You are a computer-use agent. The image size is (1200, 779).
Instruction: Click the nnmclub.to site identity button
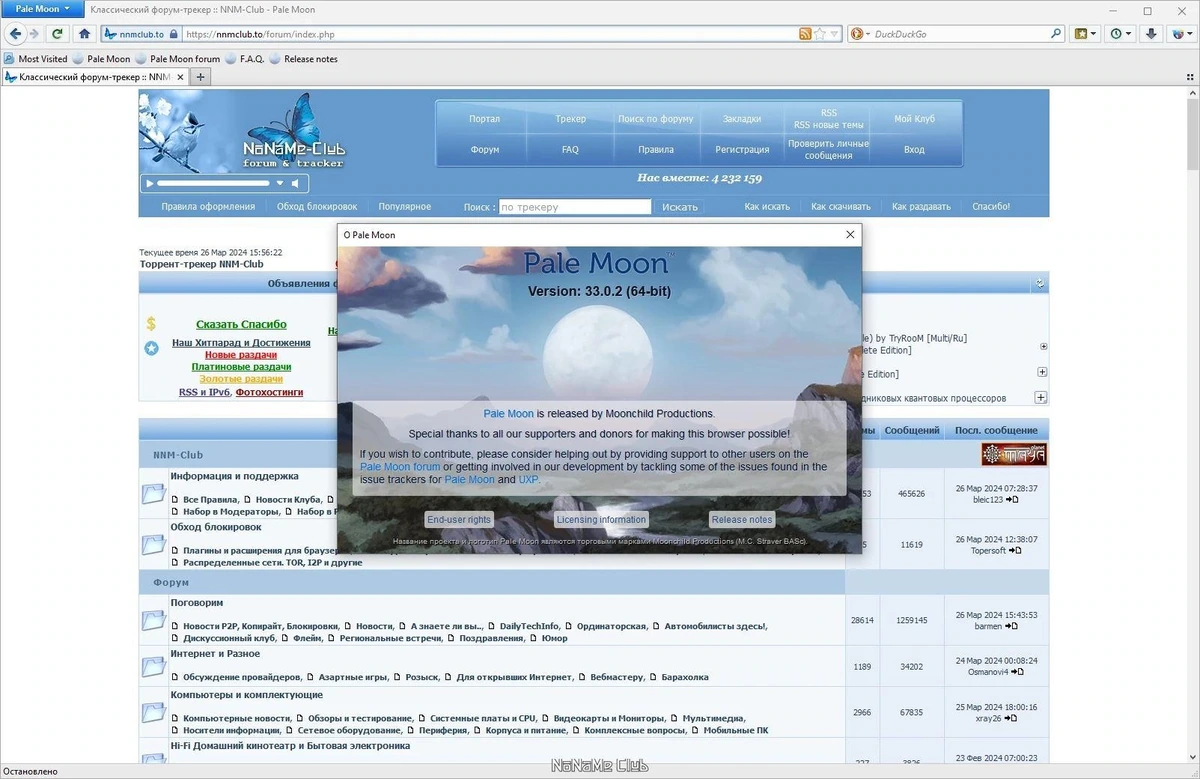click(141, 34)
